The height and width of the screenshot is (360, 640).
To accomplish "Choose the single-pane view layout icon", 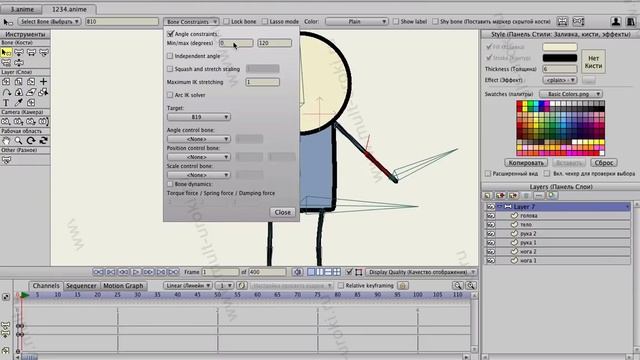I will pyautogui.click(x=311, y=272).
